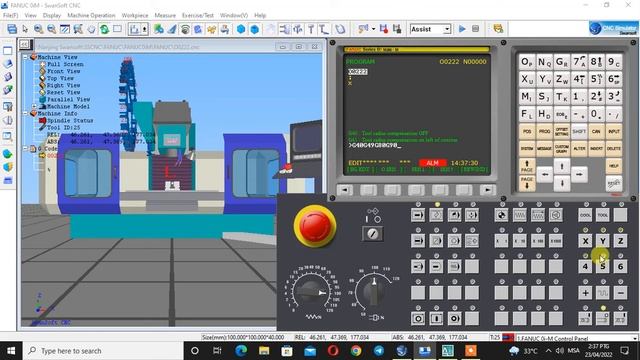The width and height of the screenshot is (640, 360).
Task: Select Reset View in the view tree
Action: [x=63, y=92]
